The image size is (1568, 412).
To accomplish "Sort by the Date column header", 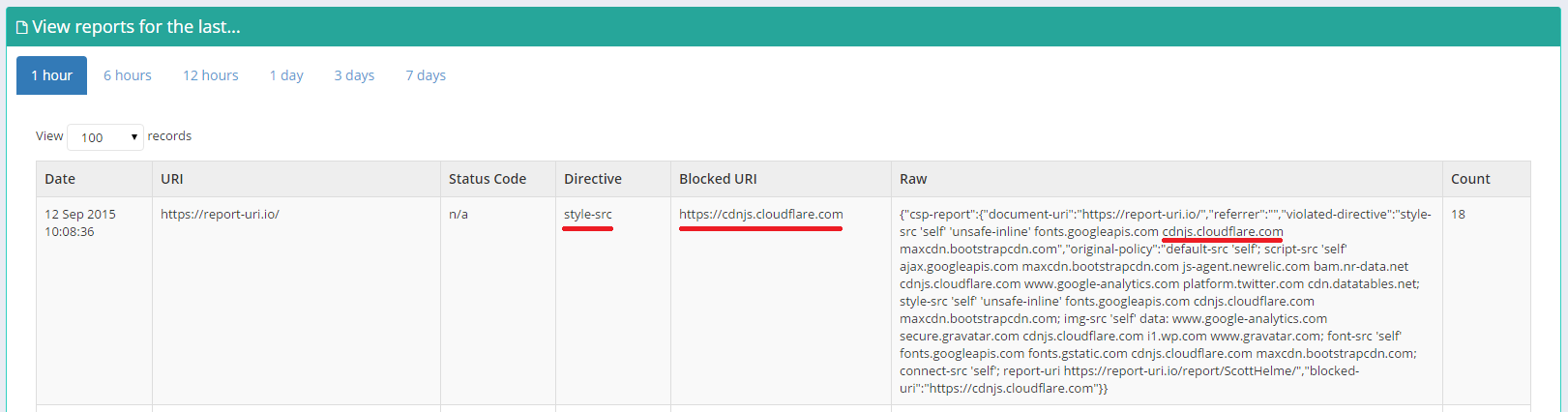I will [60, 179].
